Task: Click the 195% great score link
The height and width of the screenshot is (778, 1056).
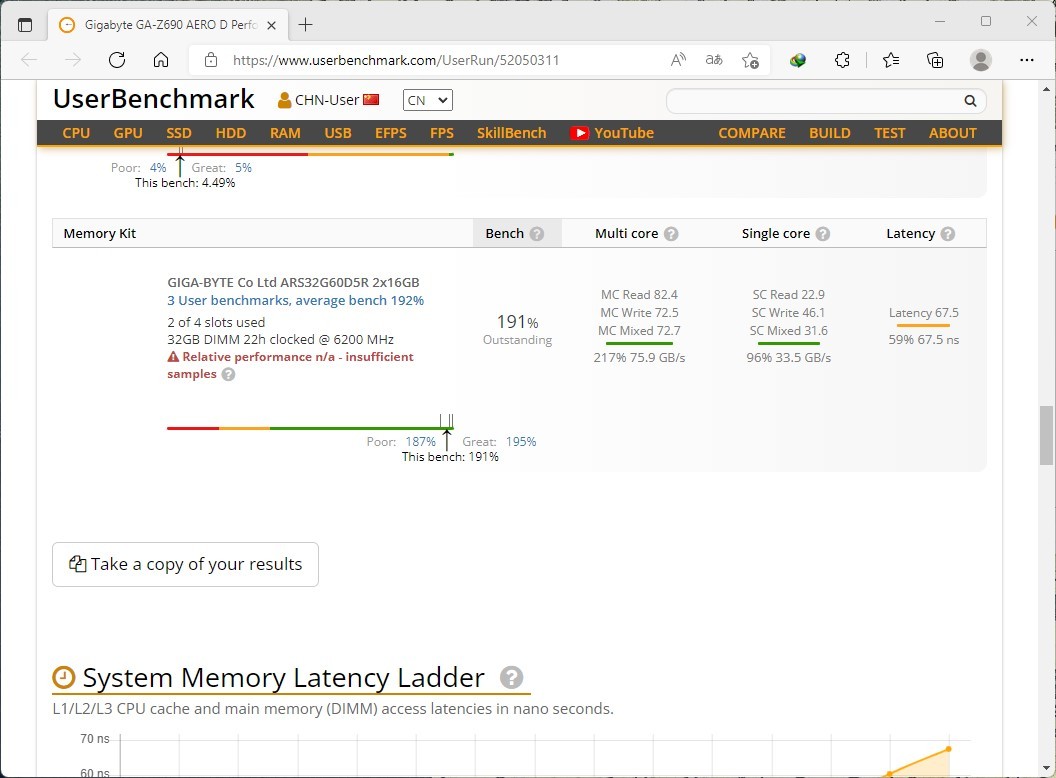Action: [x=521, y=442]
